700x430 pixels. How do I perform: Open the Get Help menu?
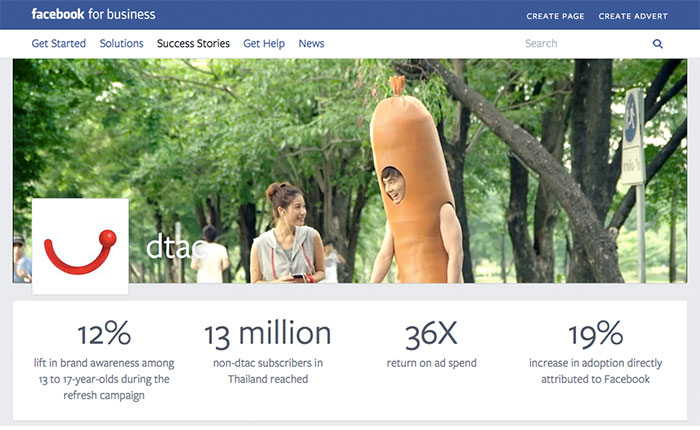264,44
